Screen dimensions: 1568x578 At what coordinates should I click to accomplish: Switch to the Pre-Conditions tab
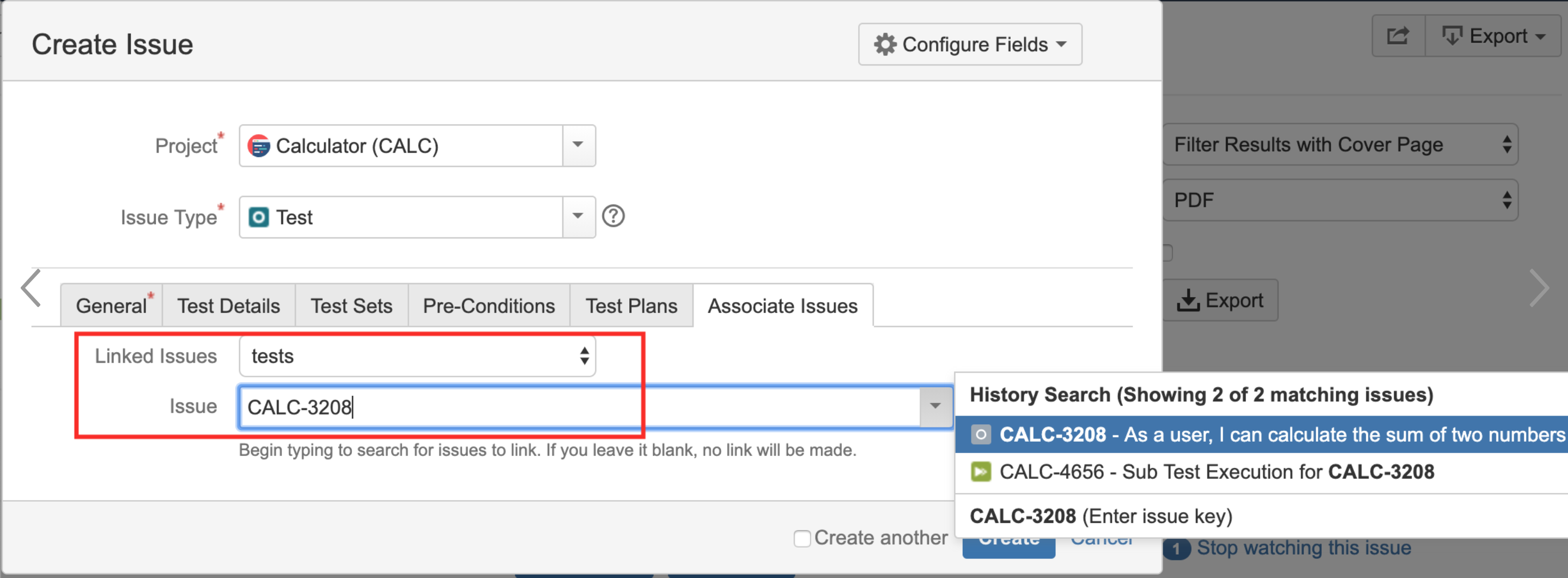[489, 306]
